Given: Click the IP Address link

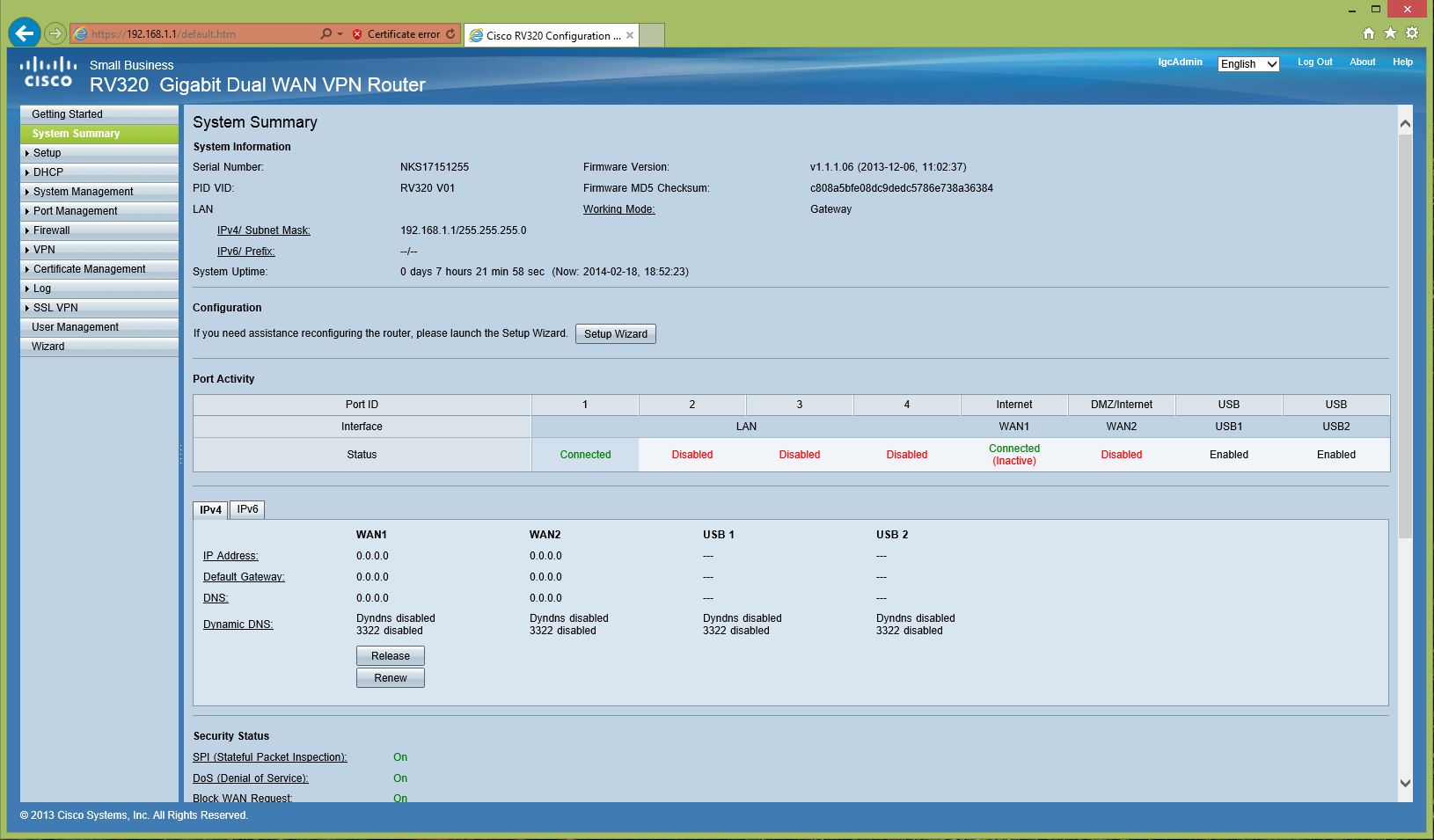Looking at the screenshot, I should 230,556.
